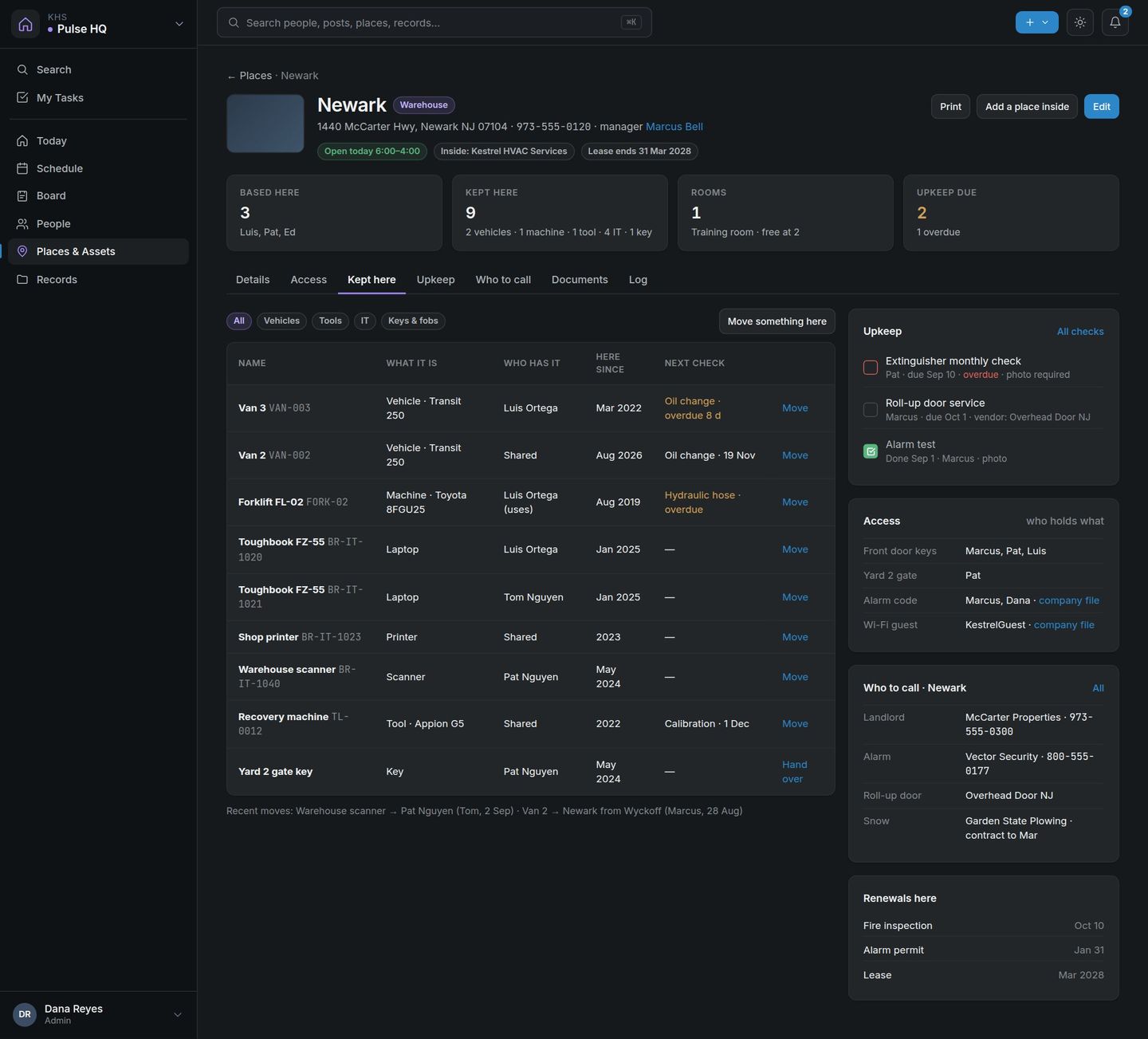Open Schedule calendar icon
This screenshot has width=1148, height=1039.
(x=22, y=168)
